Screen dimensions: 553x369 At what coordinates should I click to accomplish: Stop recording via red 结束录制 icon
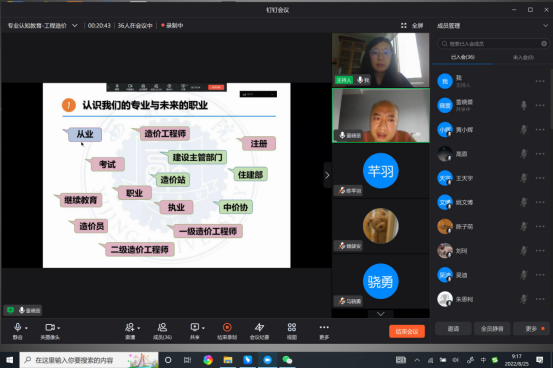pyautogui.click(x=227, y=328)
